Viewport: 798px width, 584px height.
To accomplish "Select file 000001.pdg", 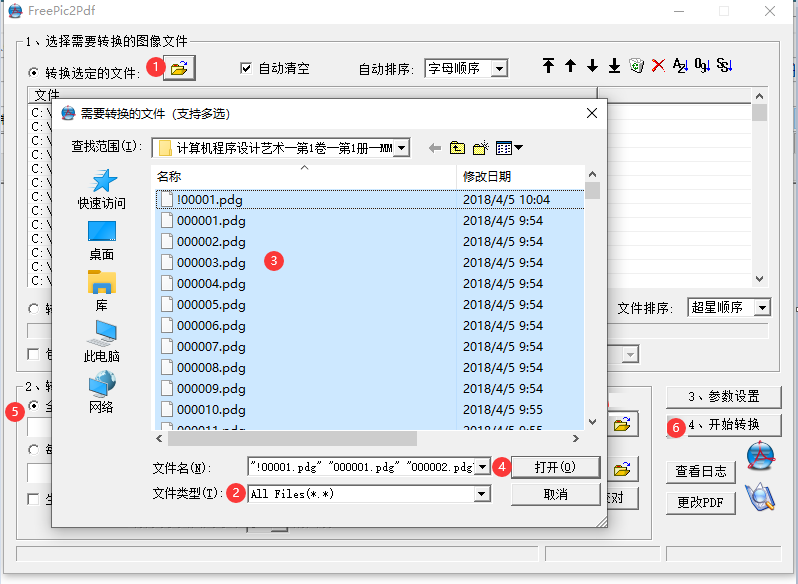I will click(370, 221).
